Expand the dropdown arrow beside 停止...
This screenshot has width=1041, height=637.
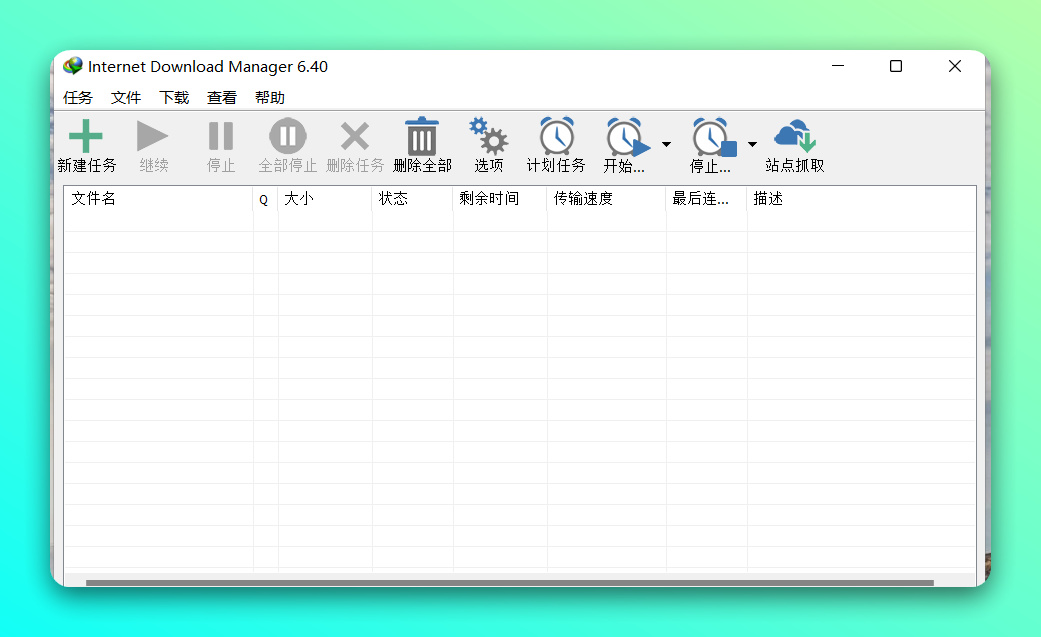tap(752, 144)
